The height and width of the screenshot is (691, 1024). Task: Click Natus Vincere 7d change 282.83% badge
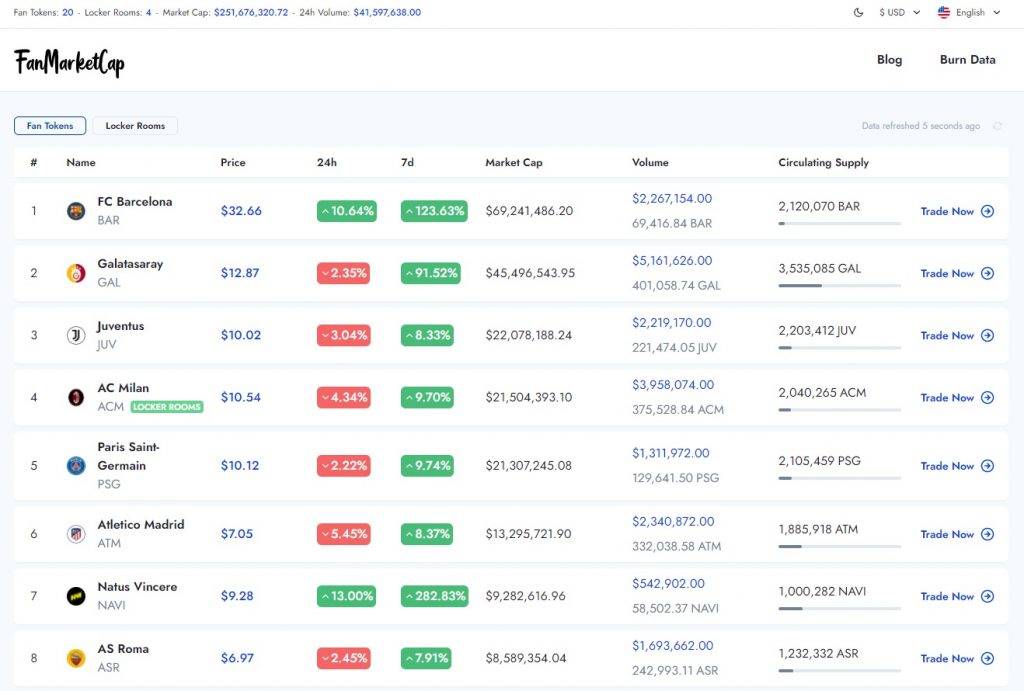coord(434,596)
